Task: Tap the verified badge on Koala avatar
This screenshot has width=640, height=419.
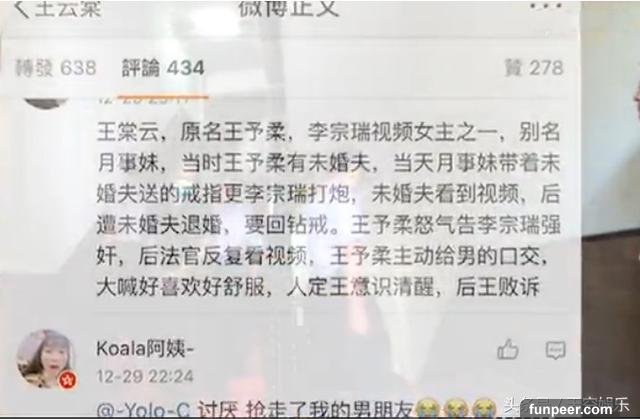Action: coord(67,380)
